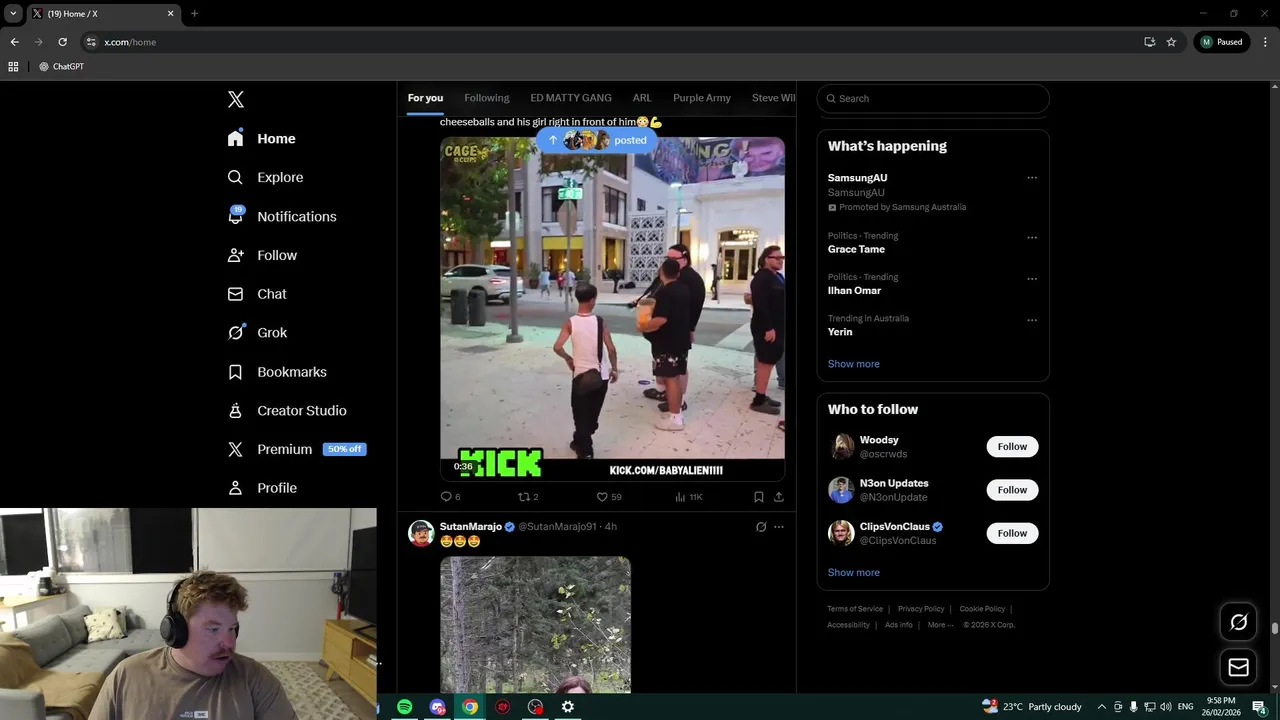Repost the Kick video post
Screen dimensions: 1280x720
pos(524,497)
